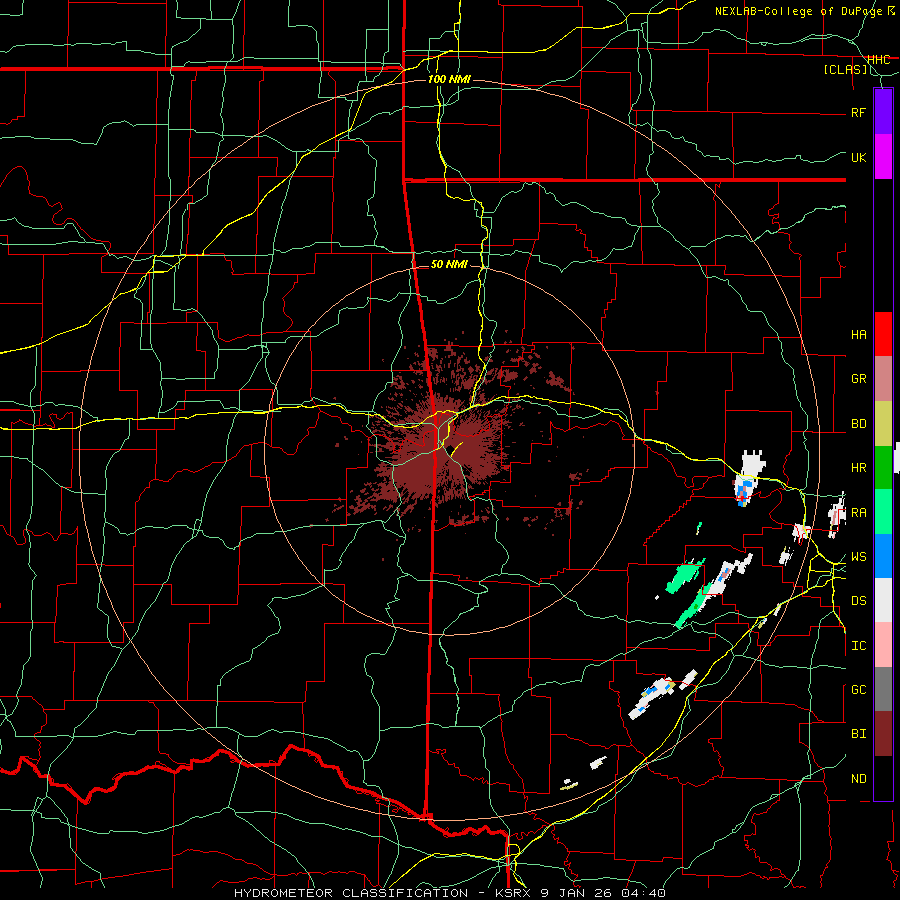Viewport: 900px width, 900px height.
Task: Click the light pink IC legend swatch
Action: [883, 645]
